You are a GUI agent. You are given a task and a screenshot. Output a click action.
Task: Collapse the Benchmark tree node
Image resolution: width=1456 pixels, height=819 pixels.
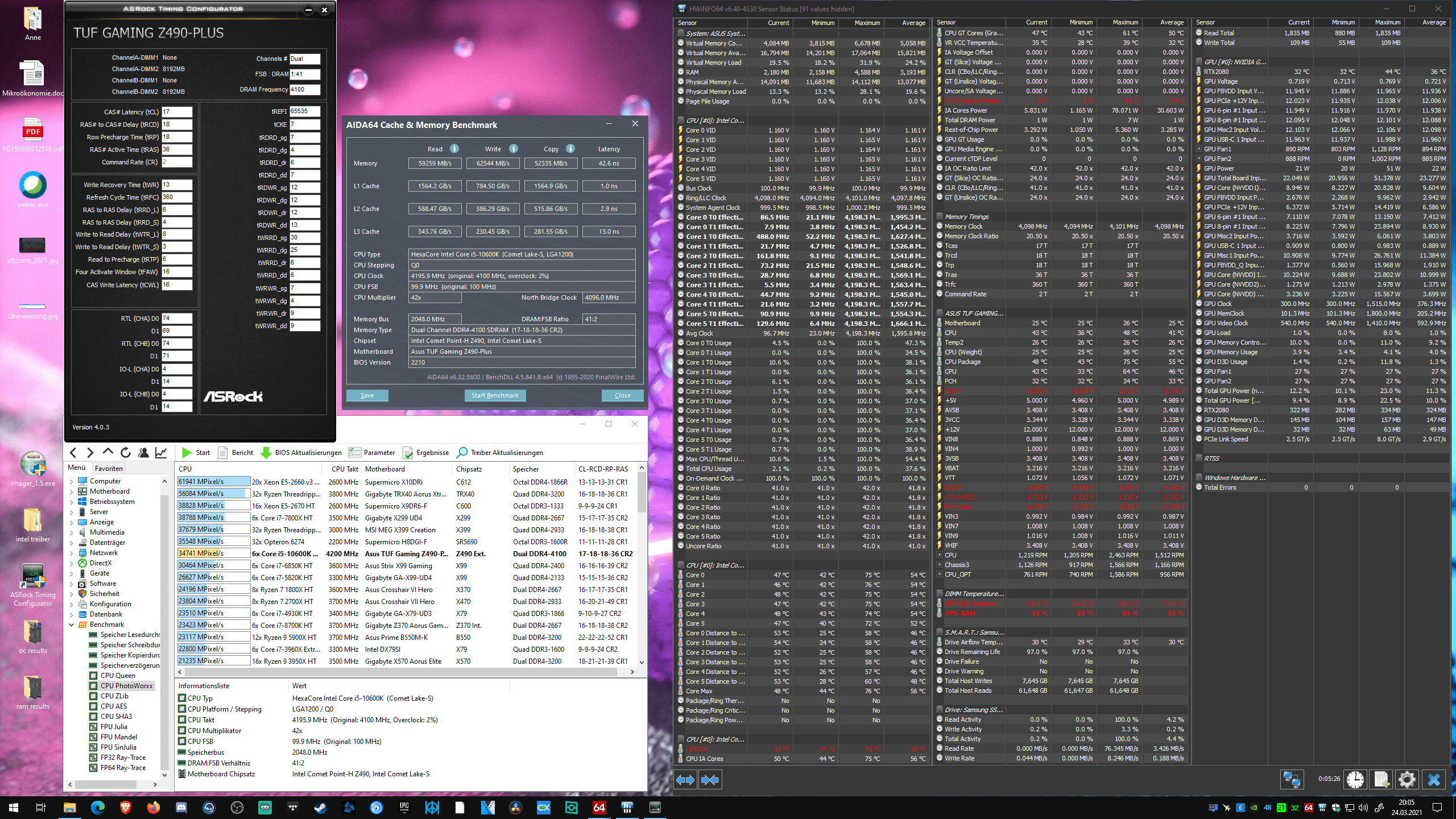[x=72, y=624]
